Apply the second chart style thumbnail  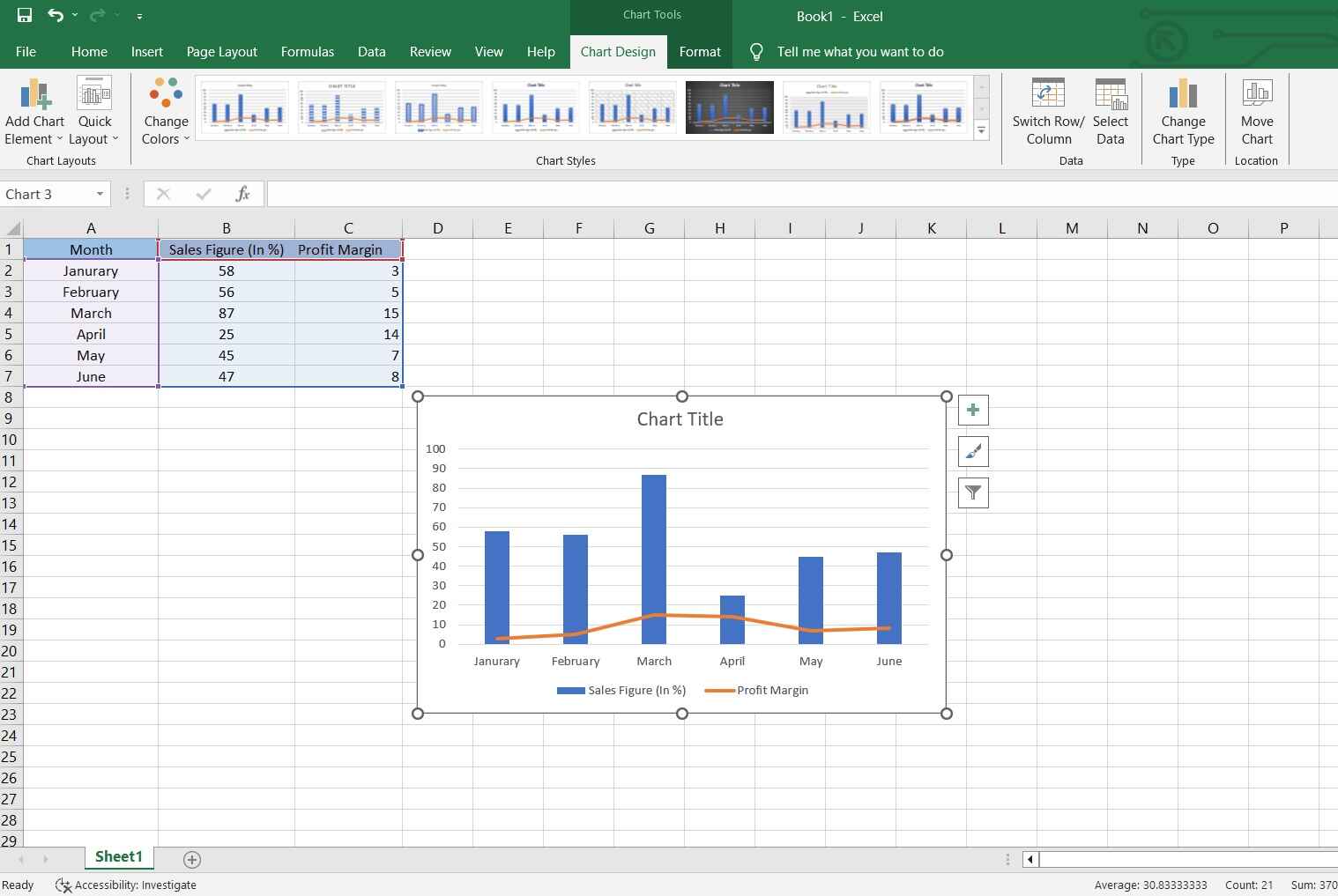pyautogui.click(x=342, y=107)
